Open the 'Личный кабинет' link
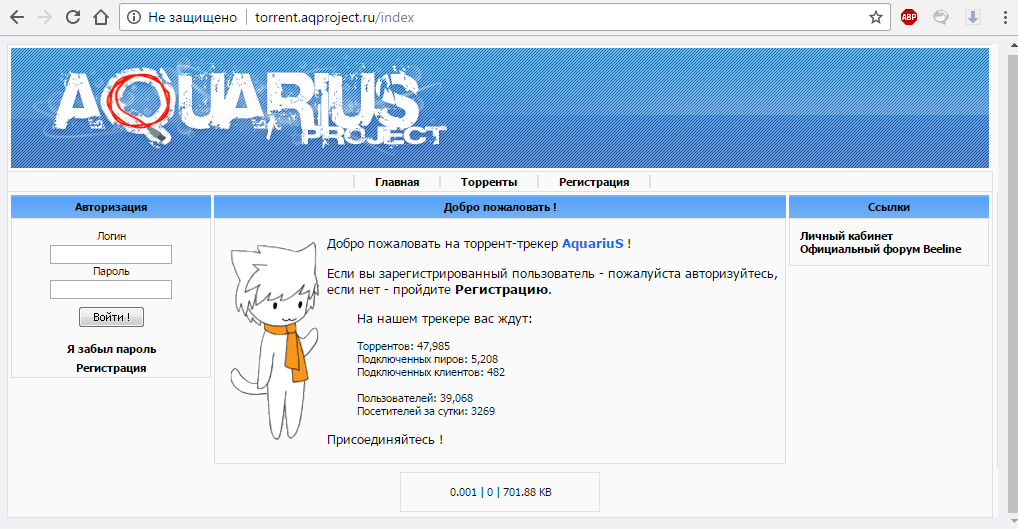 click(x=846, y=236)
